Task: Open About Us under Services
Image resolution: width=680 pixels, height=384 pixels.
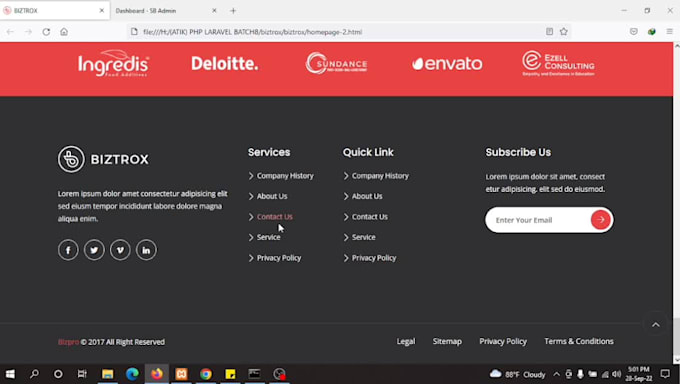Action: [x=272, y=196]
